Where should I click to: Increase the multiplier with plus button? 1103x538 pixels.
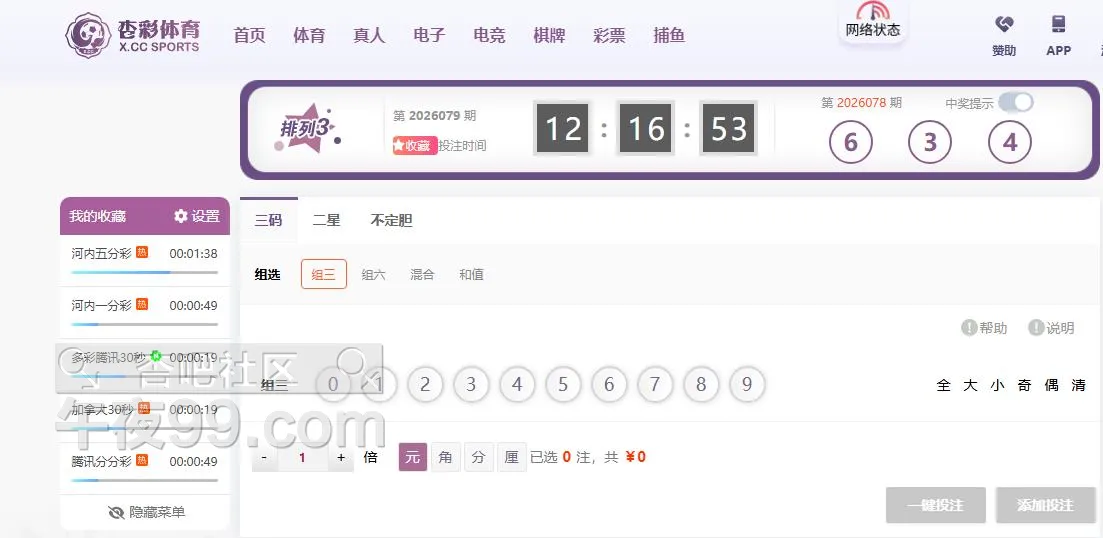pos(341,458)
